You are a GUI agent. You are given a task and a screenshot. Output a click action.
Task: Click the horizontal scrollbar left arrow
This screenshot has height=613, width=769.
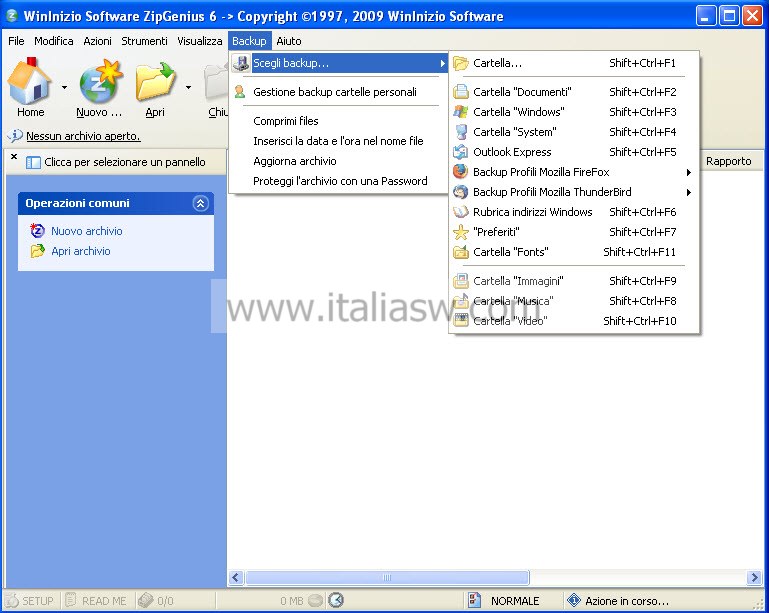[x=235, y=577]
